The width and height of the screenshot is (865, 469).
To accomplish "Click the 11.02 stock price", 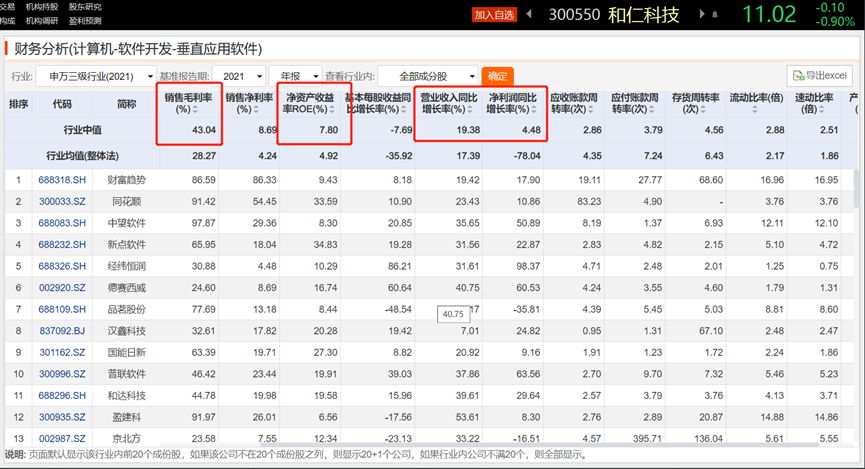I will coord(770,15).
